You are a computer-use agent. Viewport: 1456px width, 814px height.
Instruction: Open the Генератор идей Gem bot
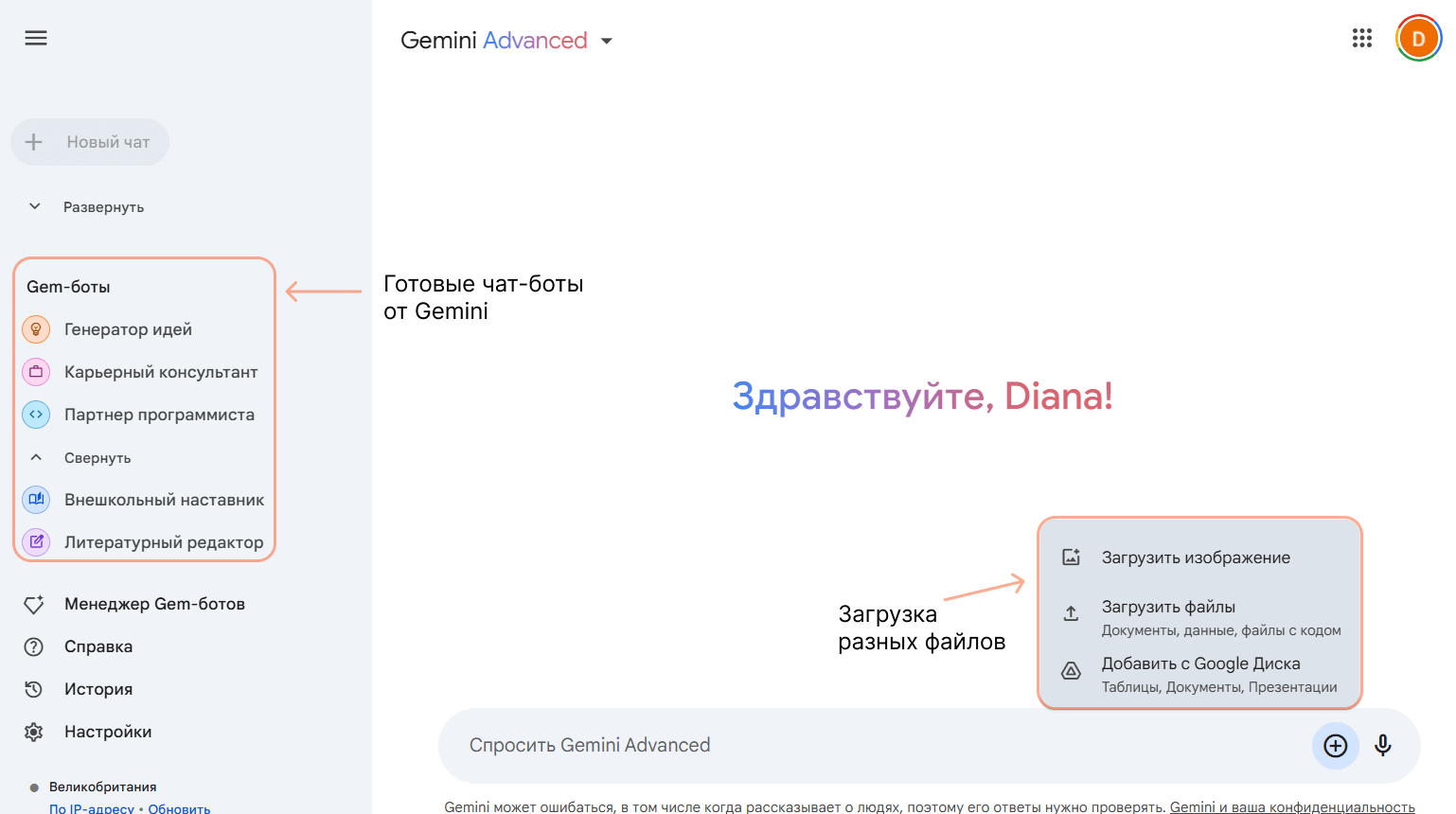coord(128,329)
